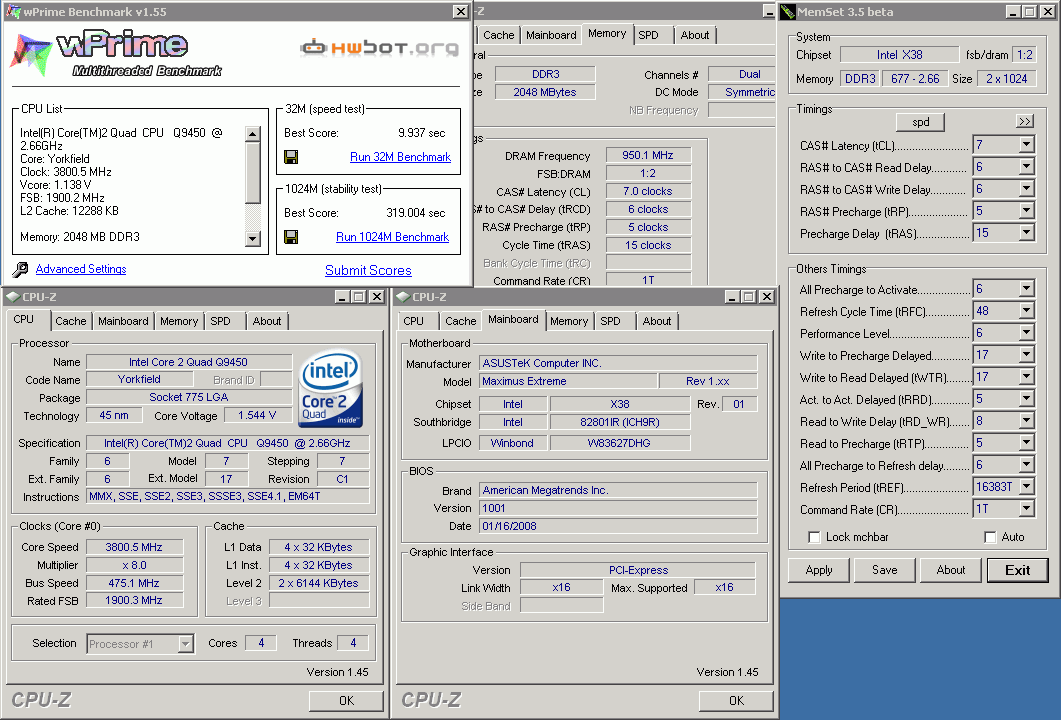Open the Performance Level dropdown
Image resolution: width=1061 pixels, height=720 pixels.
1026,333
